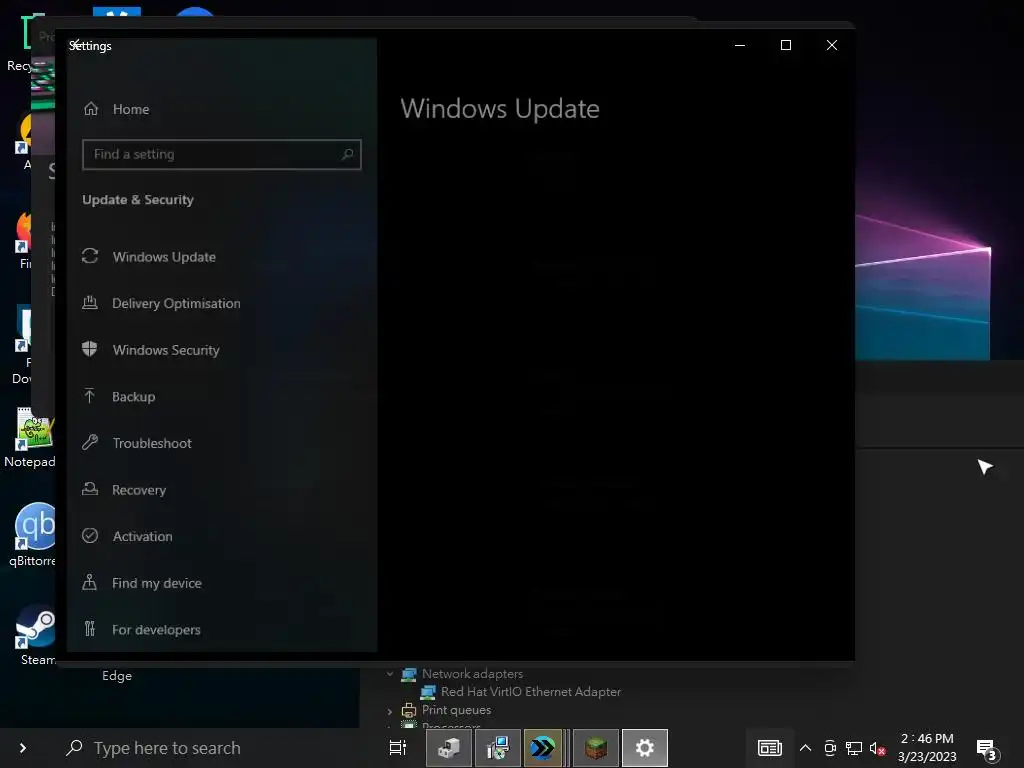Click the magnifier icon in Find a setting
This screenshot has width=1024, height=768.
pos(347,154)
